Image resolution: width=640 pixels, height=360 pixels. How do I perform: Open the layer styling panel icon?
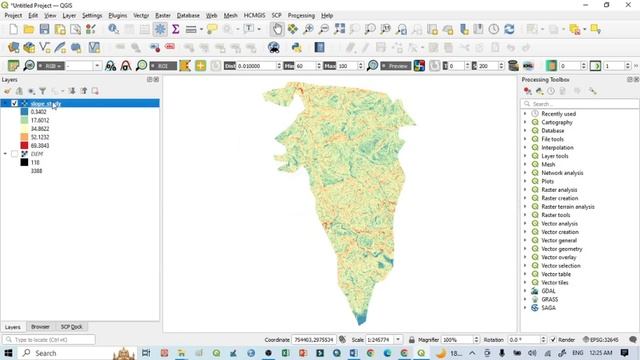pyautogui.click(x=7, y=91)
